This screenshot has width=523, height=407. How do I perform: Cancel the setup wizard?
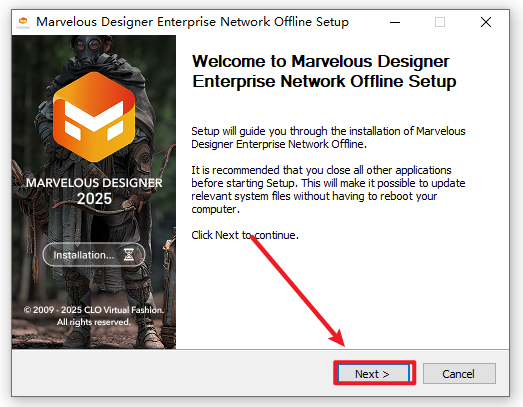[459, 374]
